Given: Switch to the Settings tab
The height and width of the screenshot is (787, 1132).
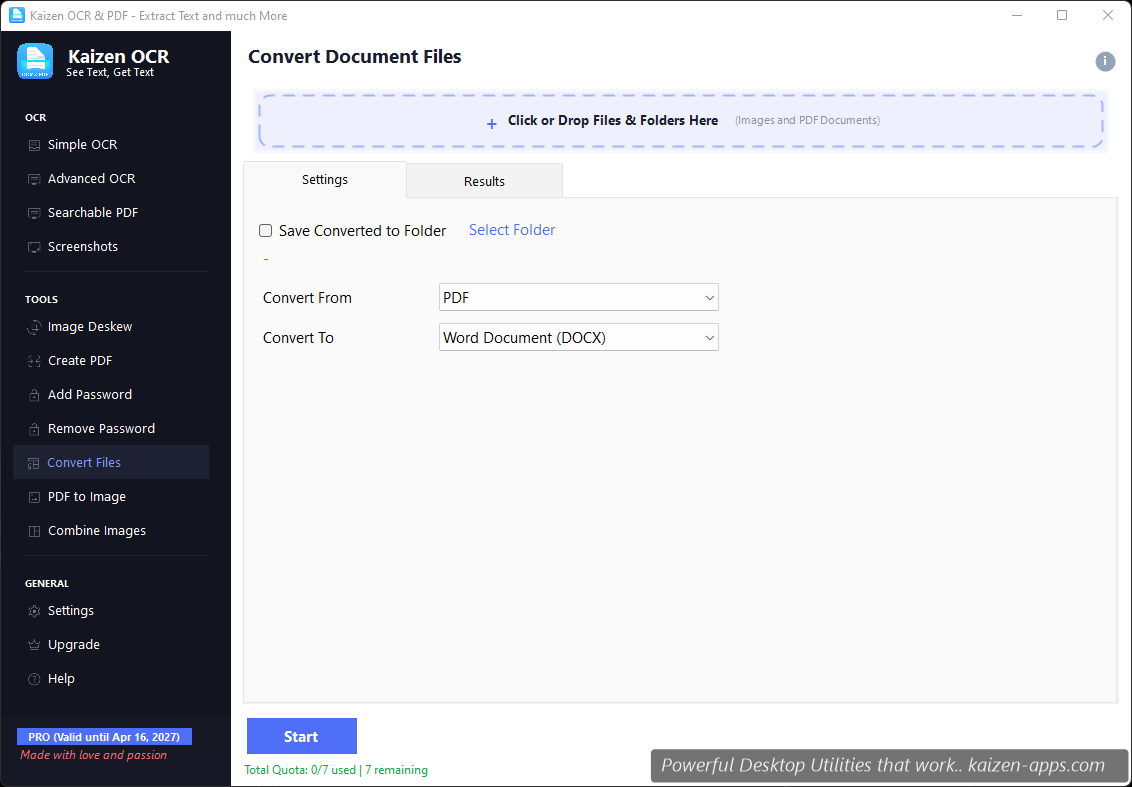Looking at the screenshot, I should click(324, 180).
